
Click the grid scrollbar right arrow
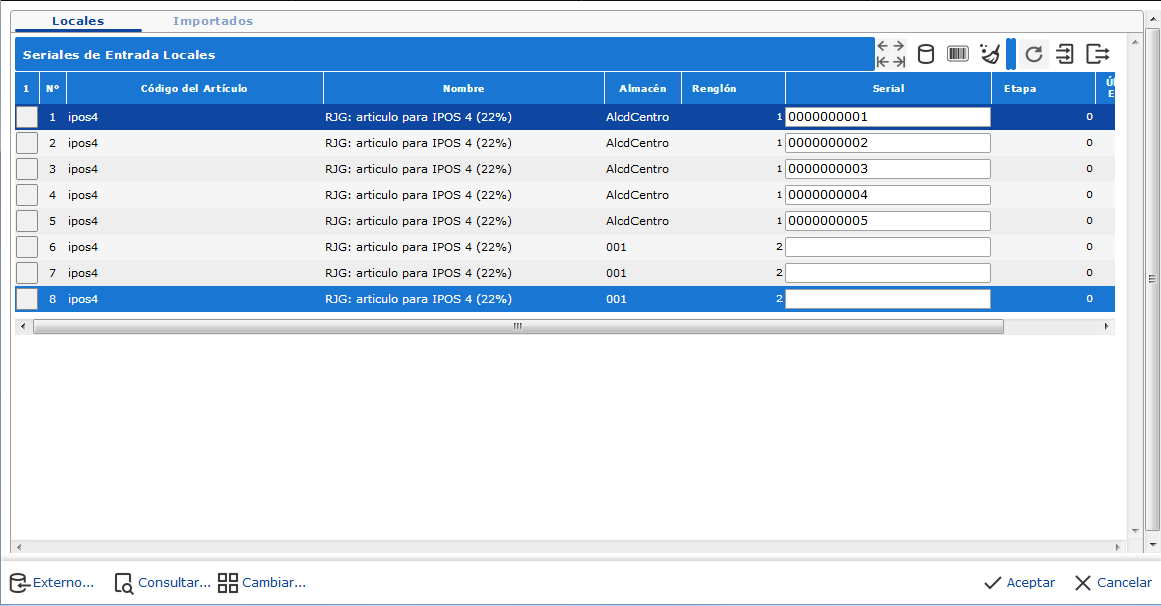(1106, 327)
